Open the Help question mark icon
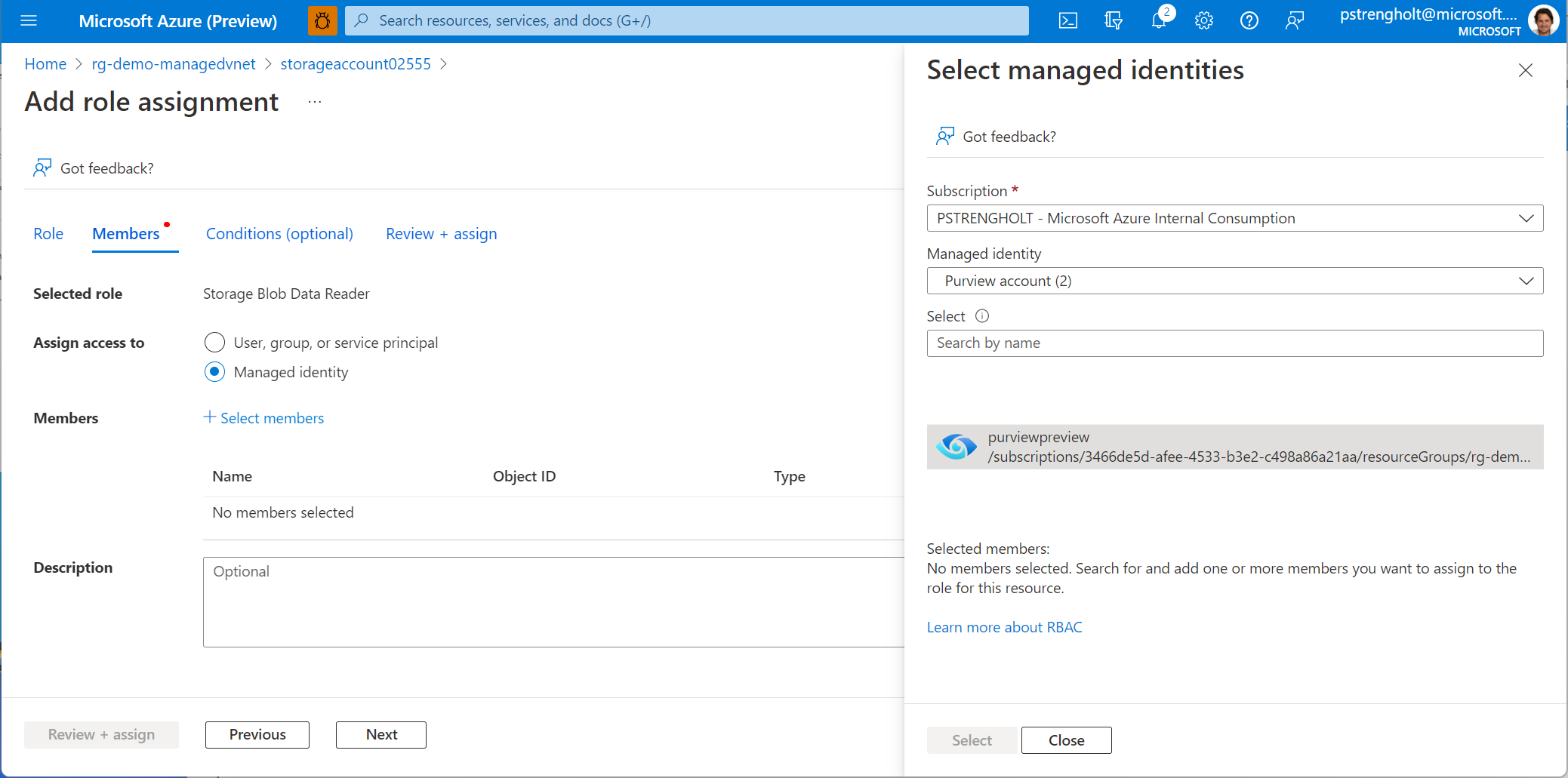Image resolution: width=1568 pixels, height=778 pixels. (1249, 20)
